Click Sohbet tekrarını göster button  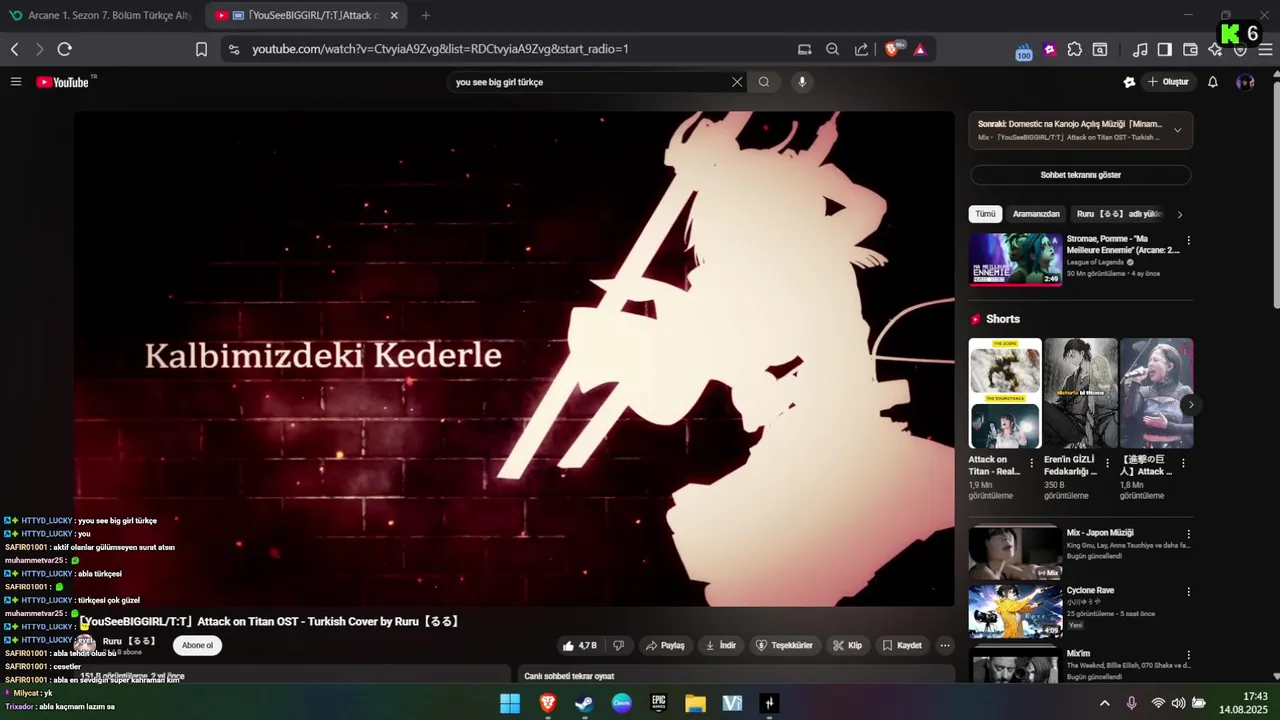click(x=1080, y=175)
